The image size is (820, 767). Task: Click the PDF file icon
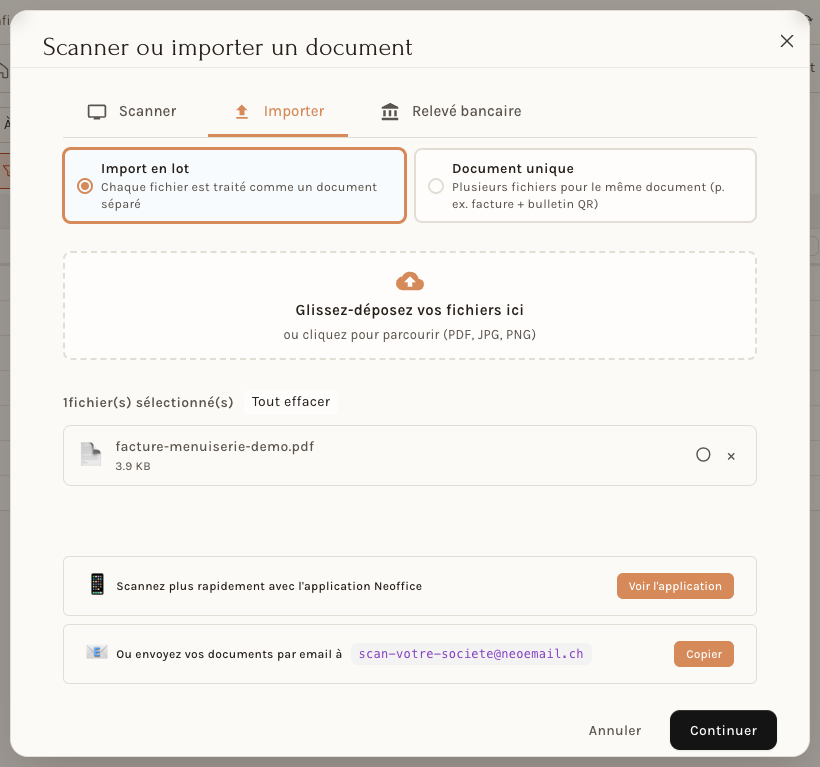click(91, 454)
